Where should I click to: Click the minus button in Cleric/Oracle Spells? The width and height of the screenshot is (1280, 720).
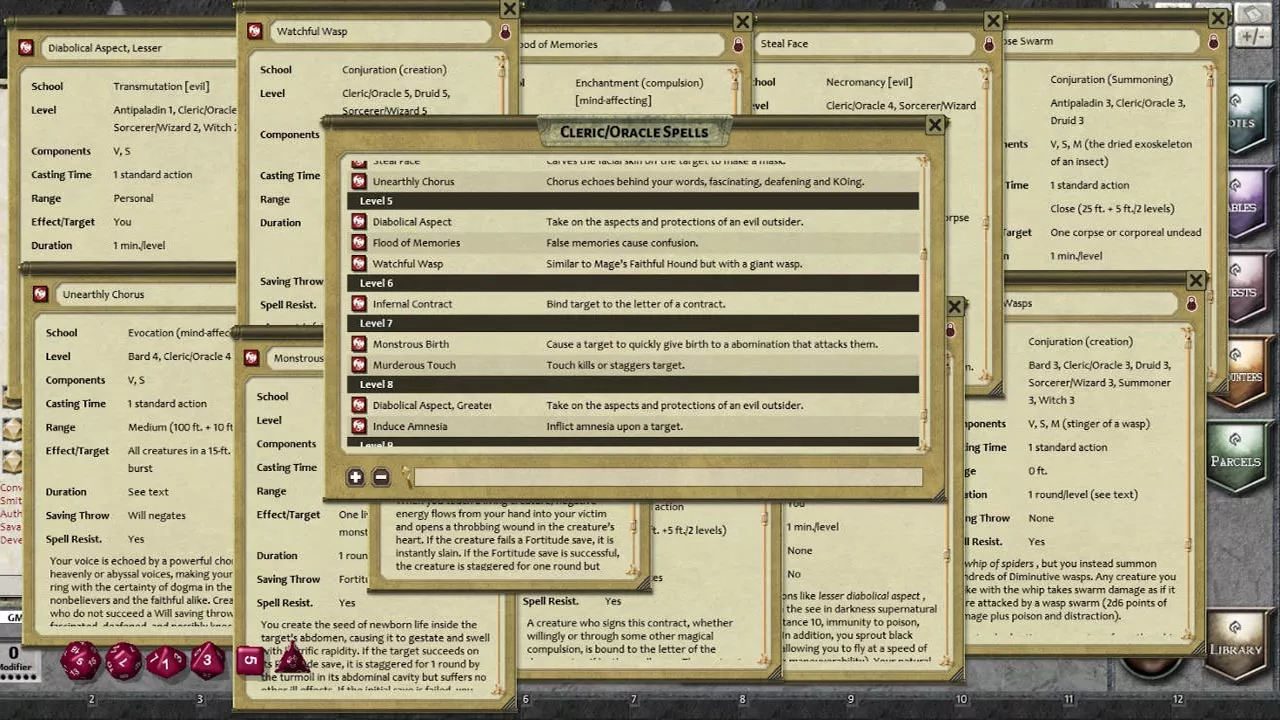point(380,478)
